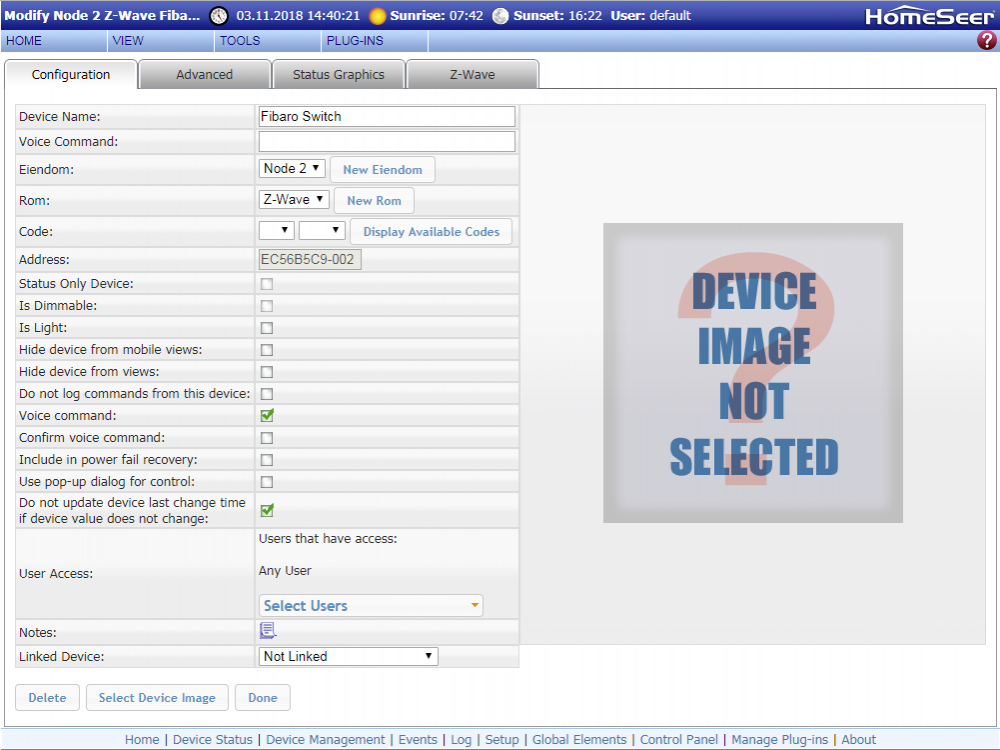Click the clock icon in header
1000x750 pixels.
[x=218, y=16]
